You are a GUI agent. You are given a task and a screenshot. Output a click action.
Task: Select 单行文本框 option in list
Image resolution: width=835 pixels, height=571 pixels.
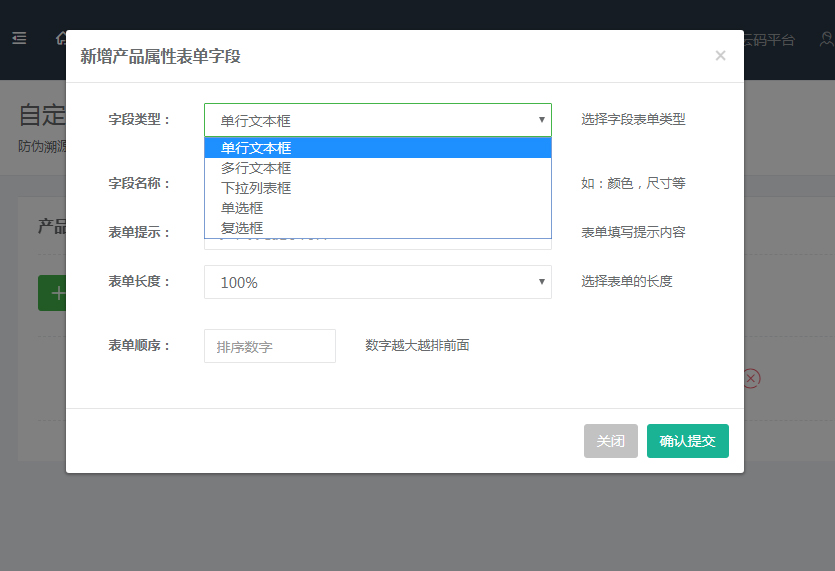coord(378,148)
